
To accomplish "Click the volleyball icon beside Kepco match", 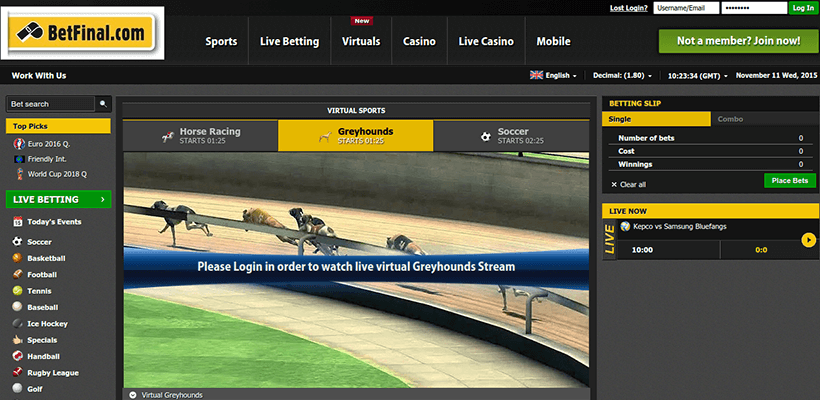I will coord(625,226).
